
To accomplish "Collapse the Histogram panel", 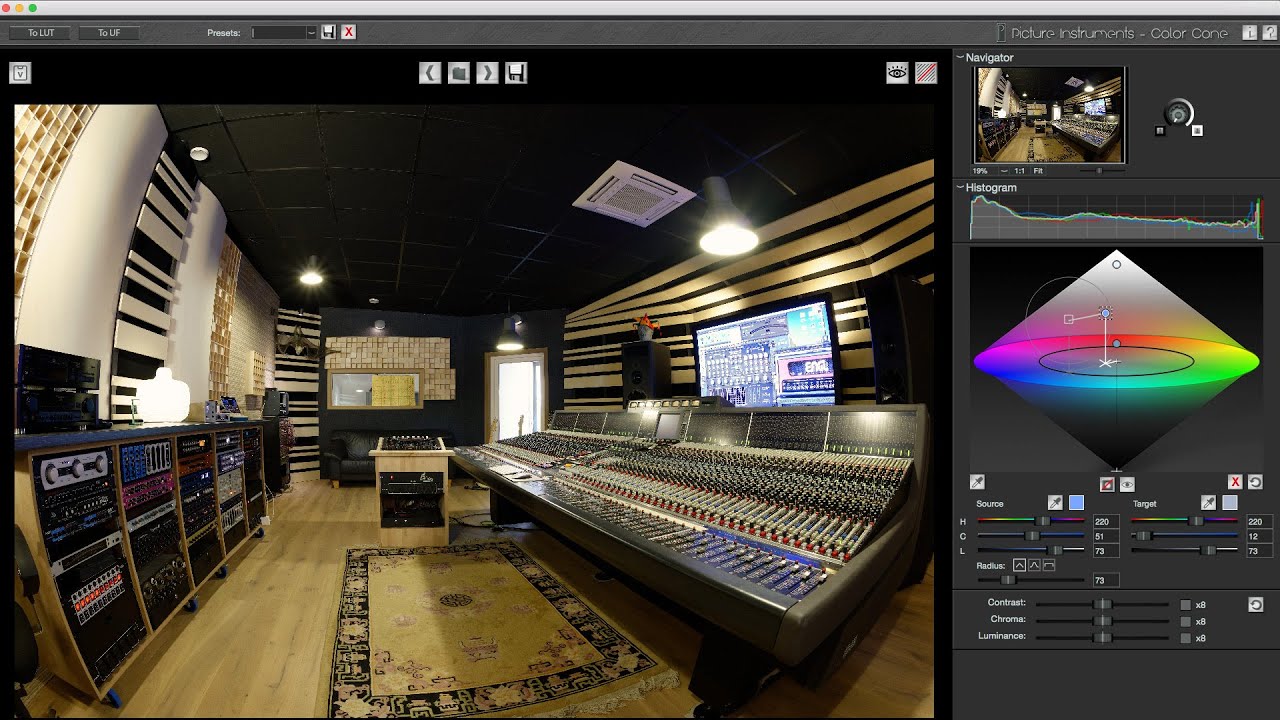I will pyautogui.click(x=961, y=187).
